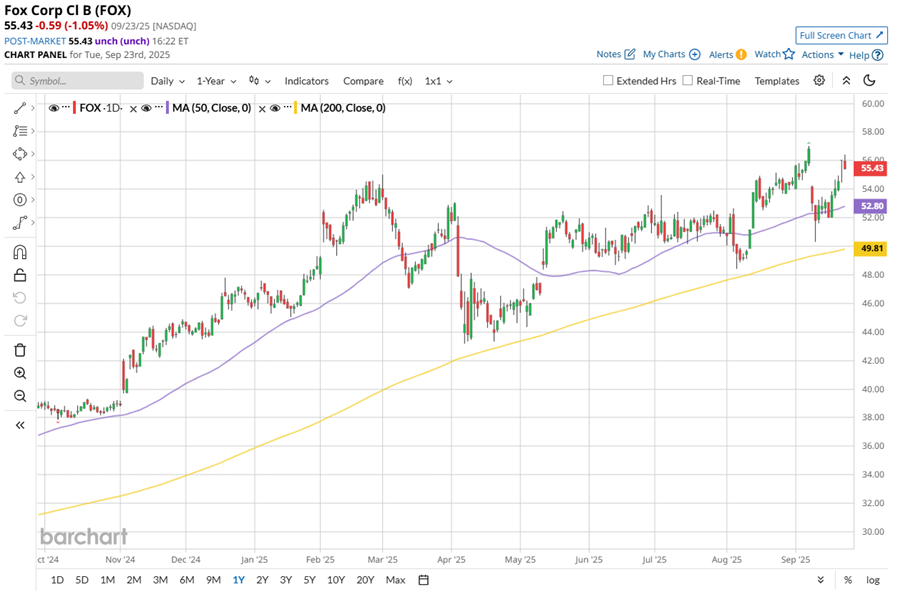
Task: Toggle percent scale button
Action: pos(848,580)
